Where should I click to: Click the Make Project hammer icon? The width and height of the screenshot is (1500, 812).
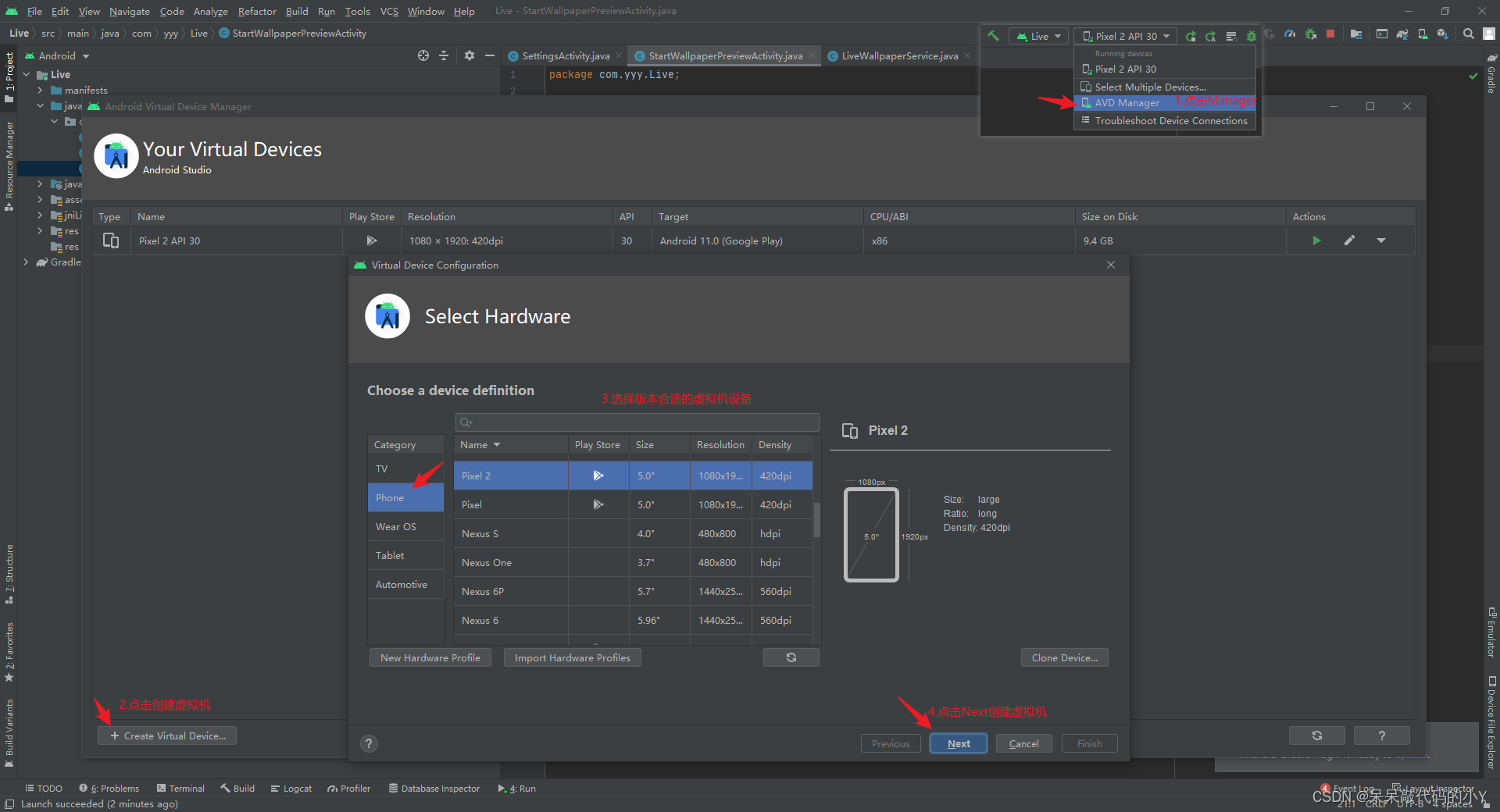click(993, 35)
